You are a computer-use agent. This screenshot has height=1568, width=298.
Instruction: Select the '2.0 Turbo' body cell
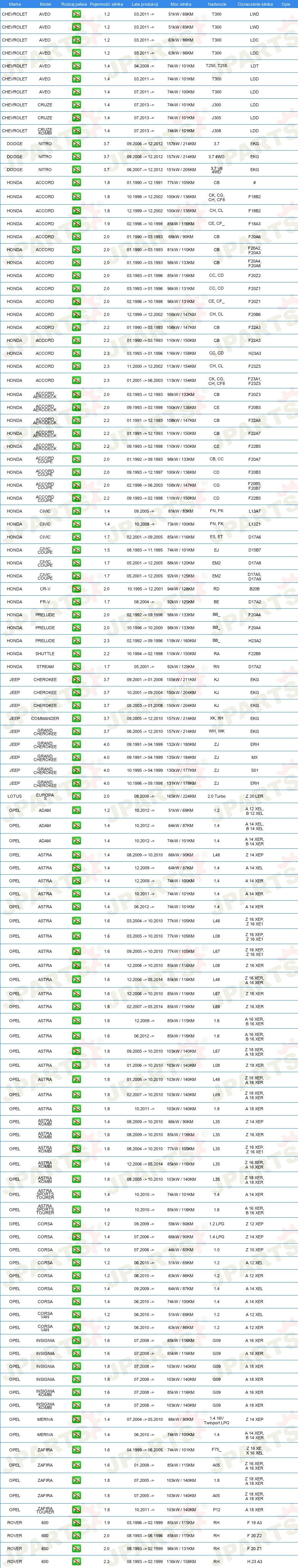(x=216, y=796)
